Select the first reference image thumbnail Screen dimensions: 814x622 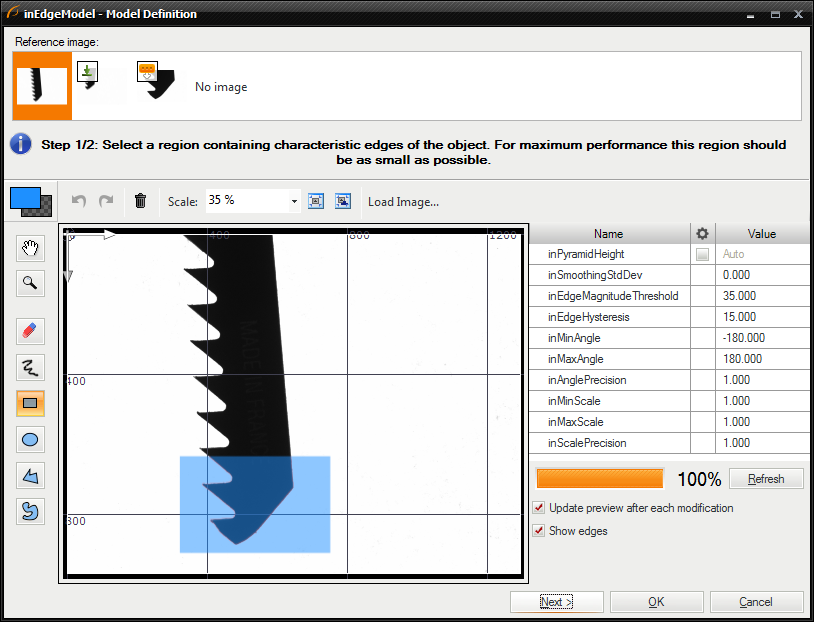(x=42, y=85)
